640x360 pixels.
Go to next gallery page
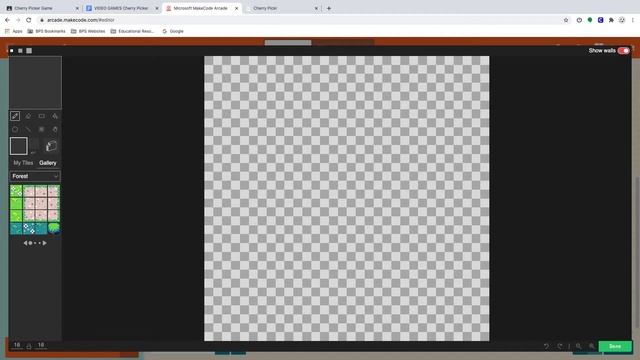pos(44,243)
